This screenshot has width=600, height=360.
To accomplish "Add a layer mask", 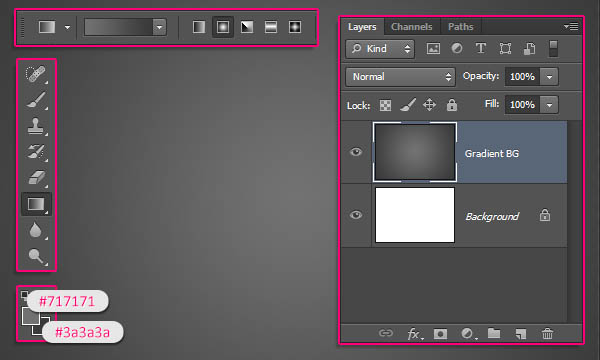I will [x=440, y=334].
